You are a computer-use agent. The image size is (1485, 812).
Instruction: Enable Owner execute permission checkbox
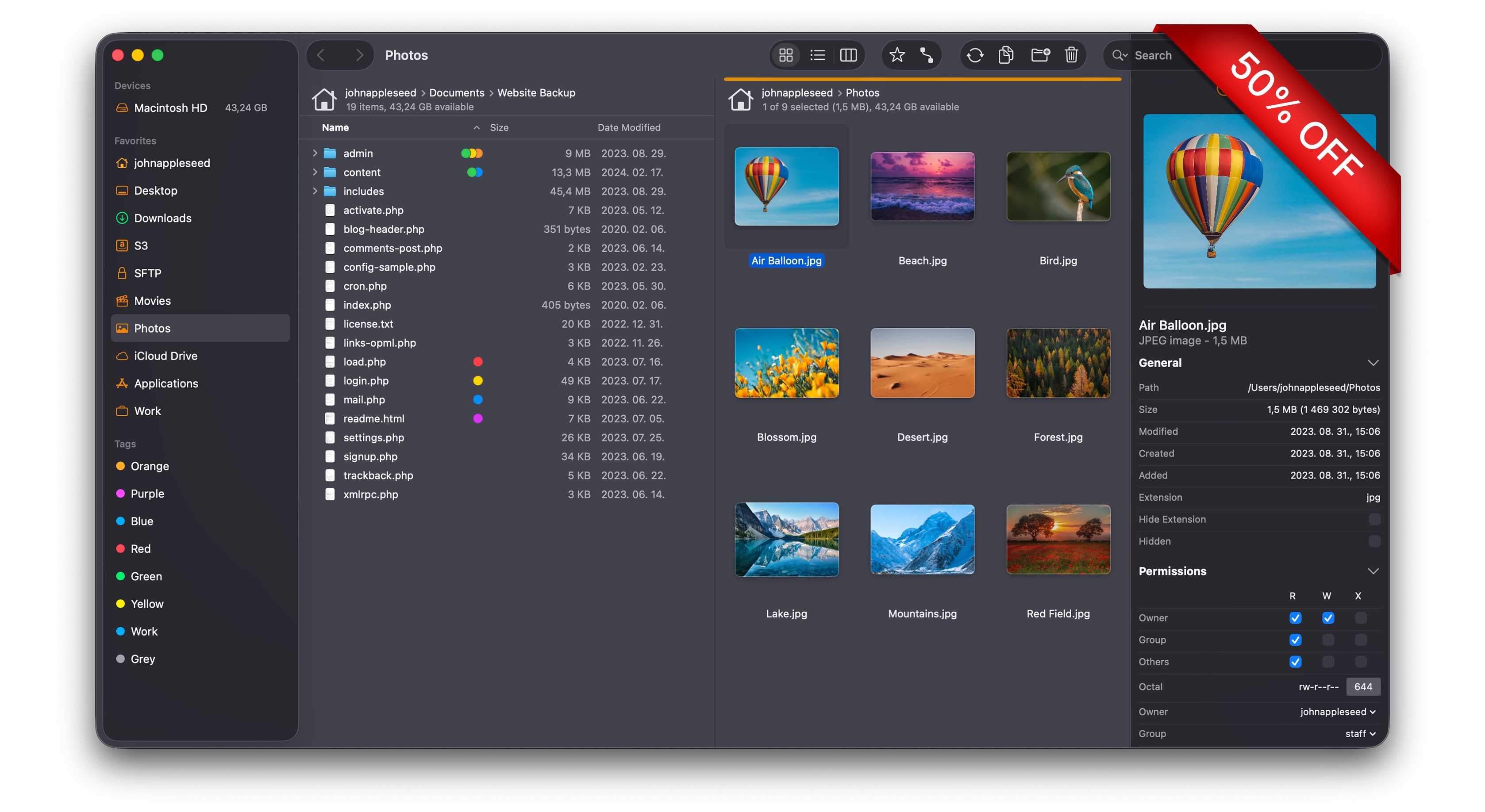point(1361,618)
